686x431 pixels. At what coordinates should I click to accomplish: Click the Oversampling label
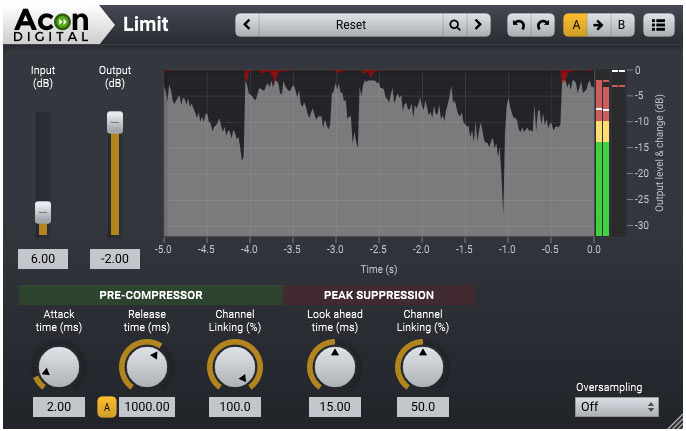tap(609, 387)
